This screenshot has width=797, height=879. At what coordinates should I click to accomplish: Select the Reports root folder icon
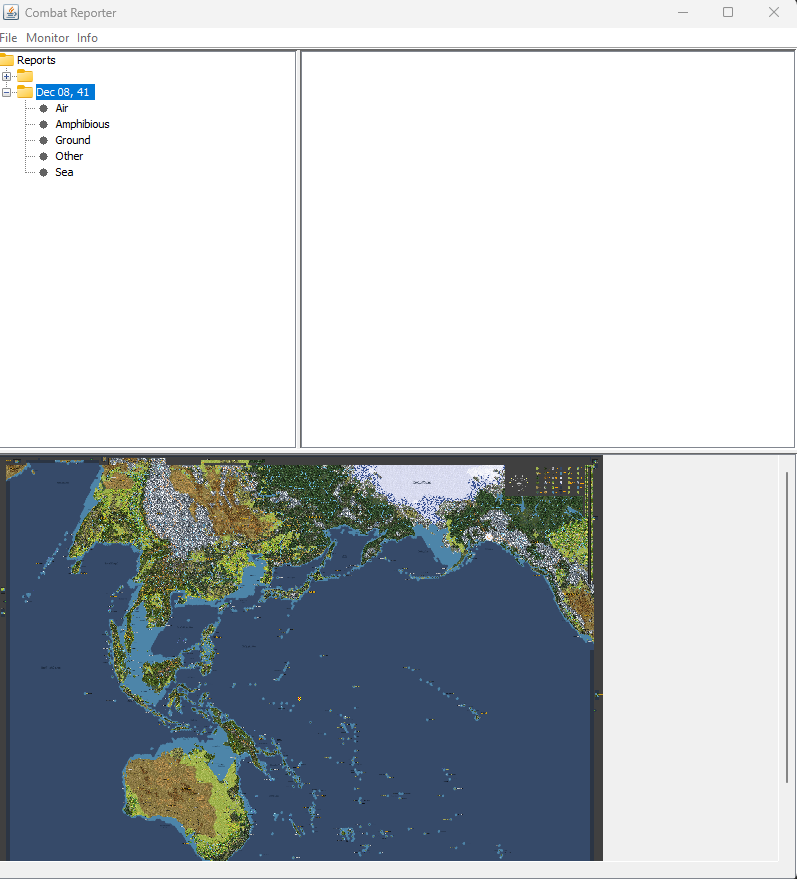(7, 59)
